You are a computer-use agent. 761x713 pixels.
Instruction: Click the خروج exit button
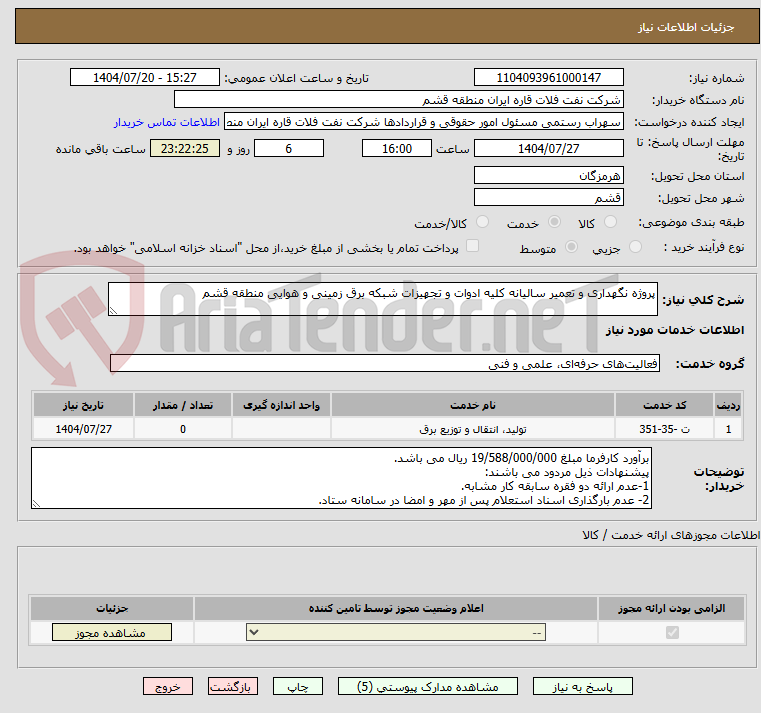(x=167, y=687)
